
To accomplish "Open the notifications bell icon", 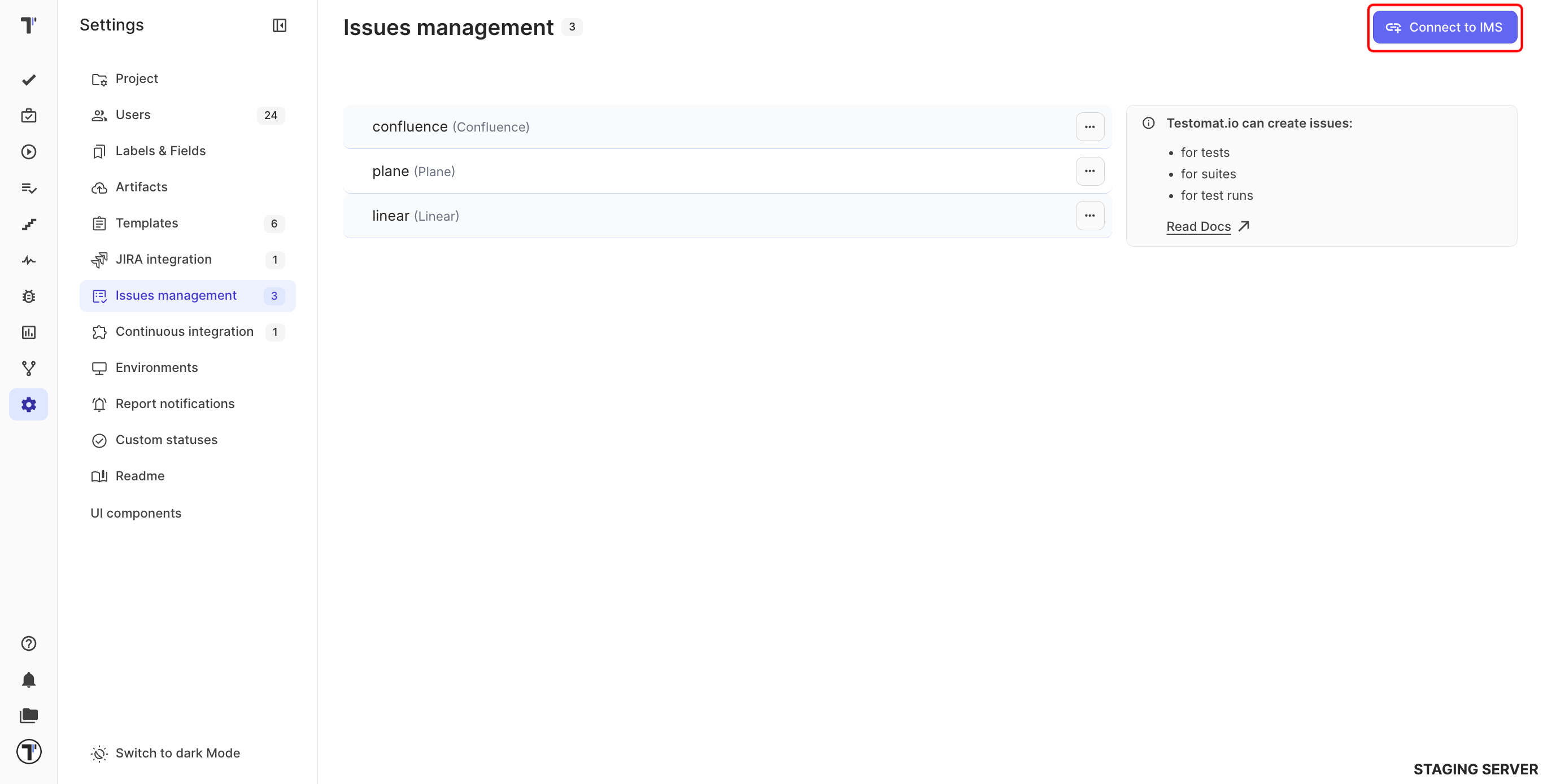I will 29,680.
